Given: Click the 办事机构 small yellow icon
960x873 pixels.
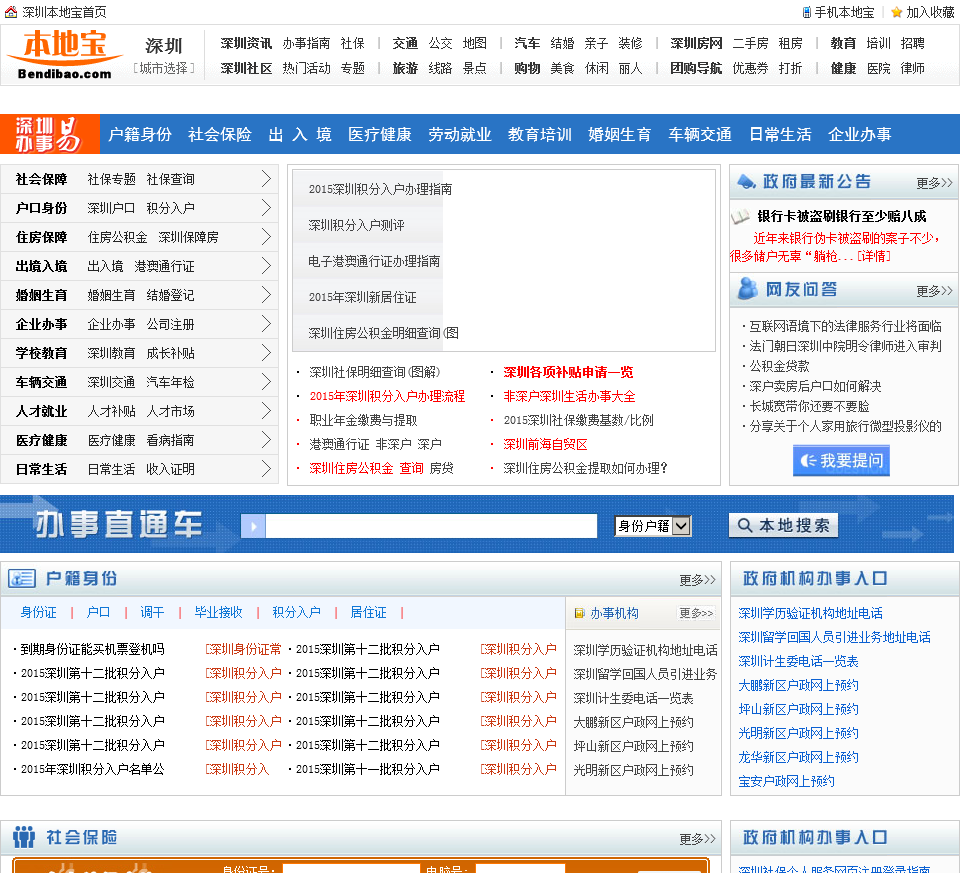Looking at the screenshot, I should (x=579, y=613).
